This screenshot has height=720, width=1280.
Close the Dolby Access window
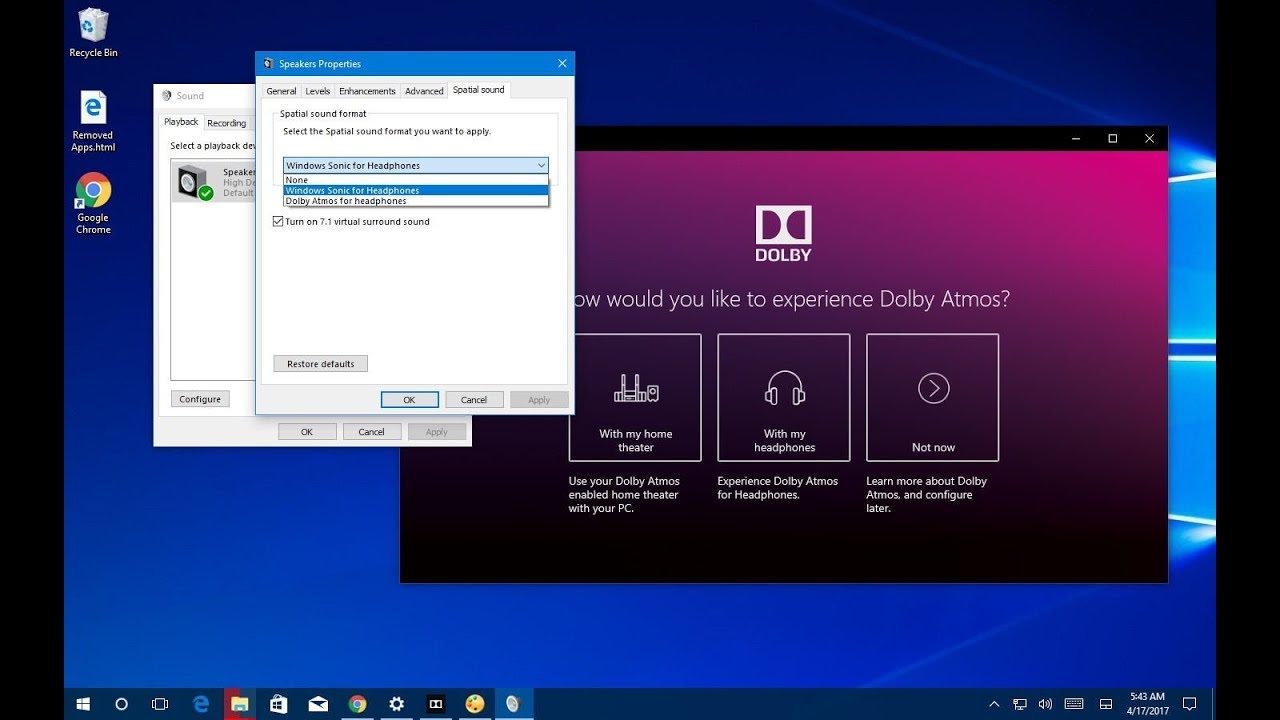tap(1149, 139)
